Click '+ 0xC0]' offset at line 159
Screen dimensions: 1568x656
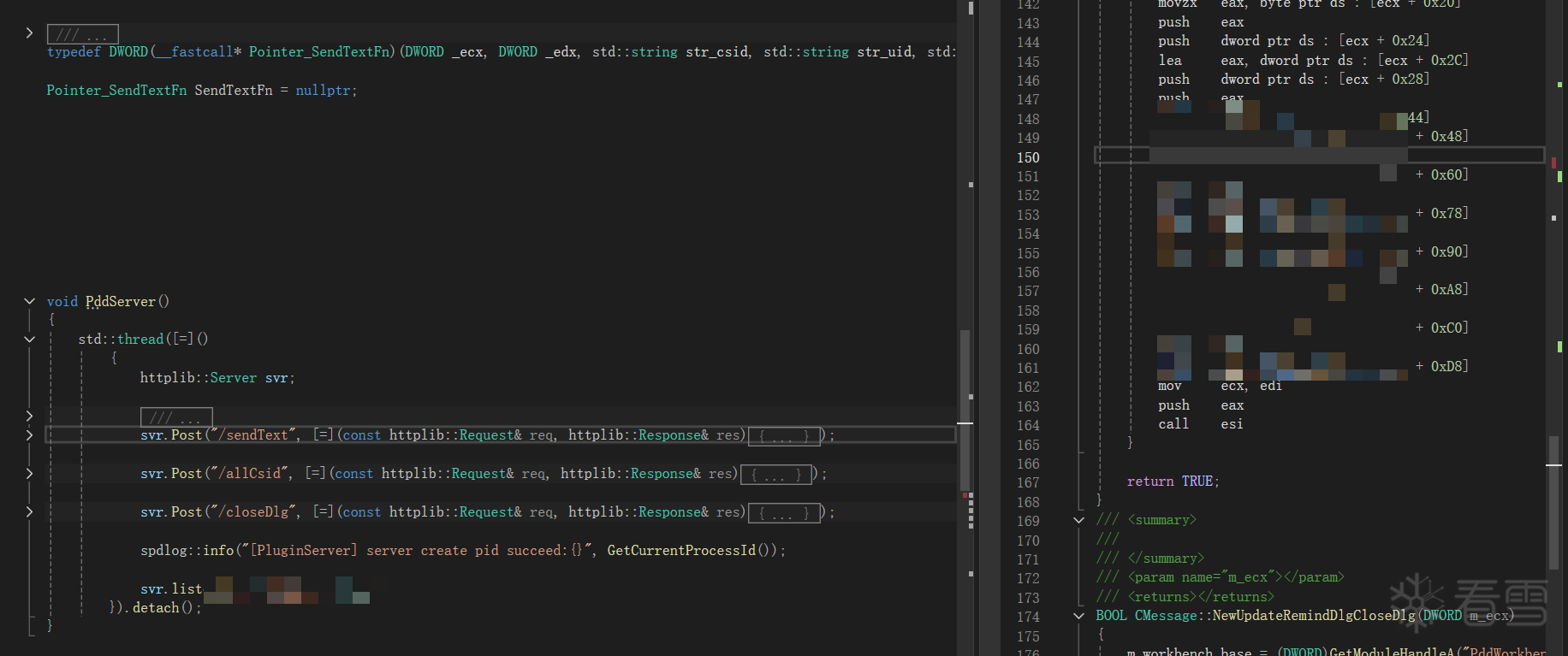[1441, 328]
